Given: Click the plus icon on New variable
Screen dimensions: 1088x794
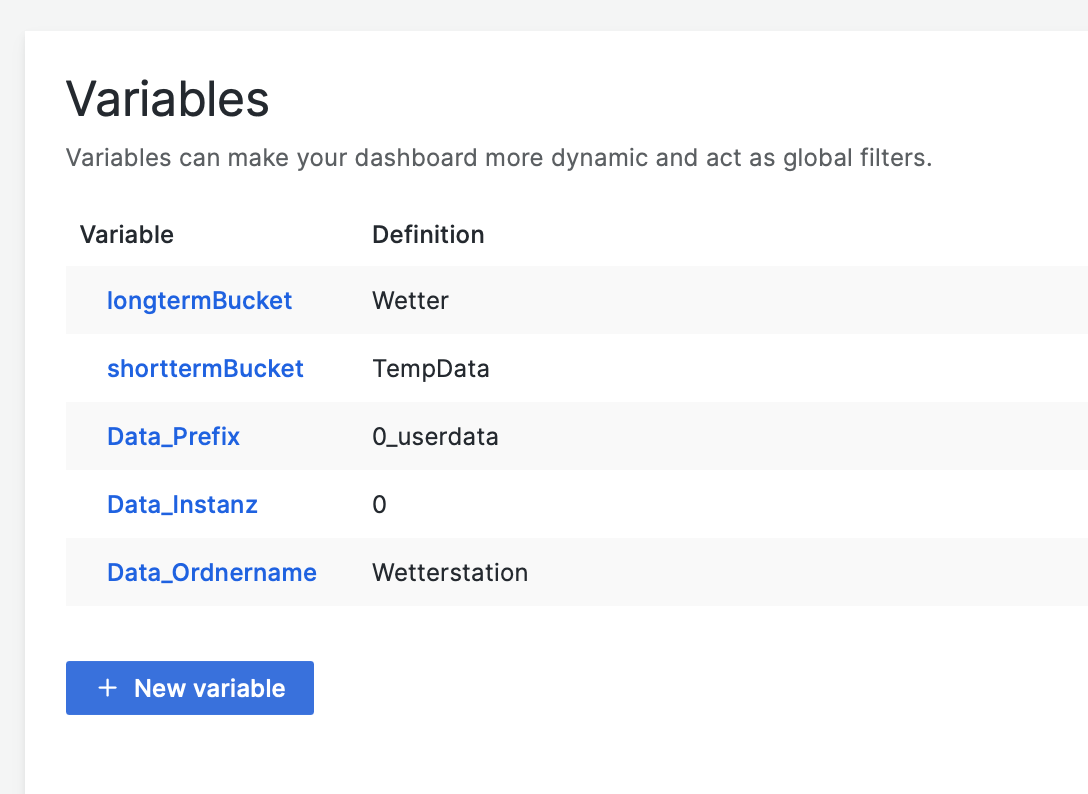Looking at the screenshot, I should coord(107,688).
